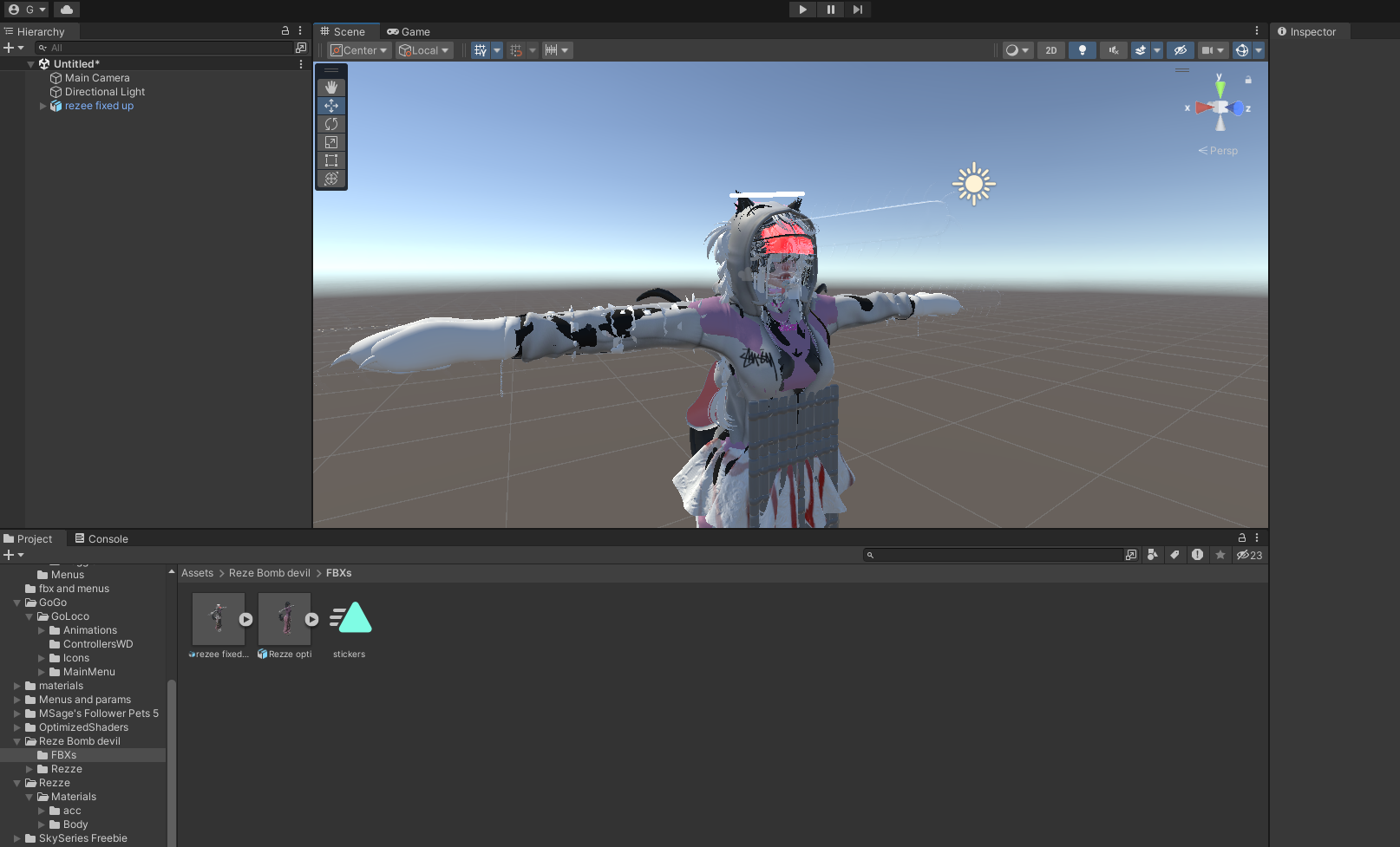Image resolution: width=1400 pixels, height=847 pixels.
Task: Toggle scene audio mute
Action: pyautogui.click(x=1114, y=50)
